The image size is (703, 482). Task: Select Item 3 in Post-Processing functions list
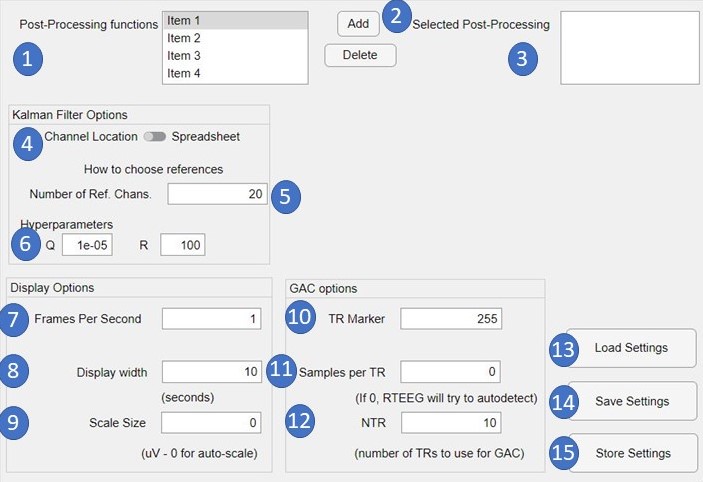pyautogui.click(x=235, y=56)
